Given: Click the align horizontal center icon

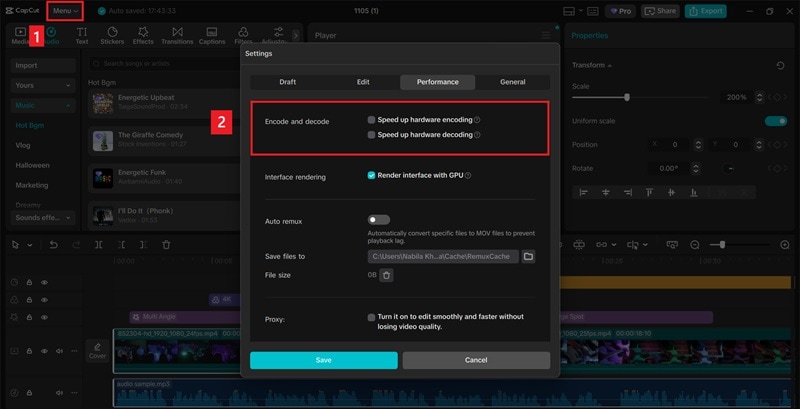Looking at the screenshot, I should (x=606, y=192).
